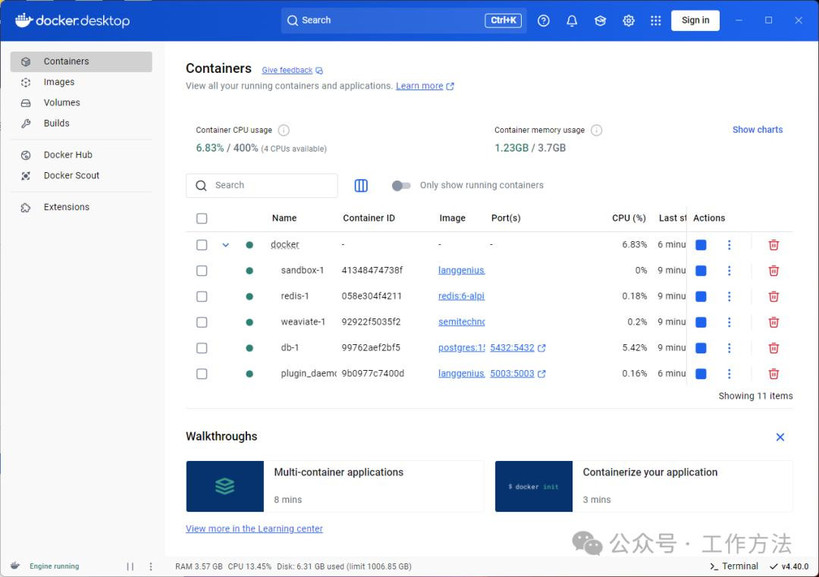Image resolution: width=819 pixels, height=577 pixels.
Task: Stop the weaviate-1 container
Action: point(701,322)
